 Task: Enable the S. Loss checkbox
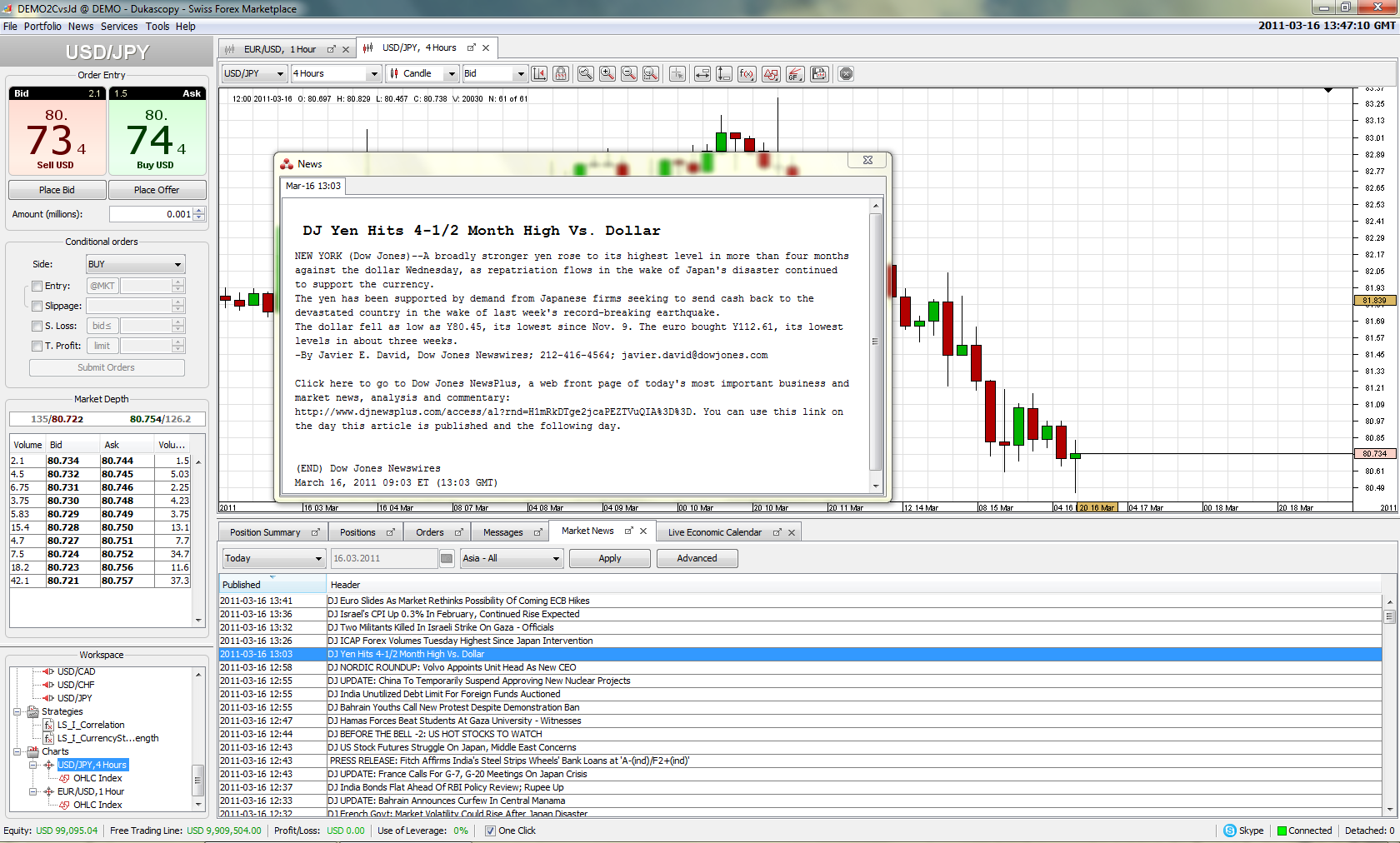tap(37, 326)
